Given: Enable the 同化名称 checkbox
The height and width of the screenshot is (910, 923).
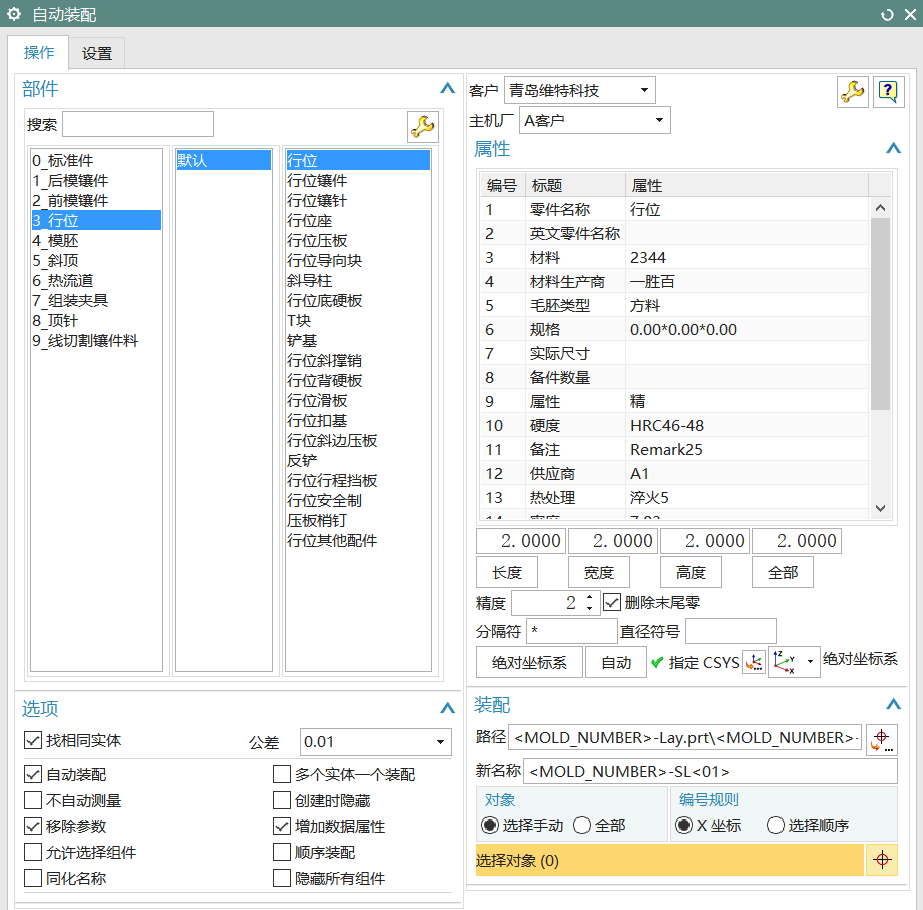Looking at the screenshot, I should [x=33, y=878].
